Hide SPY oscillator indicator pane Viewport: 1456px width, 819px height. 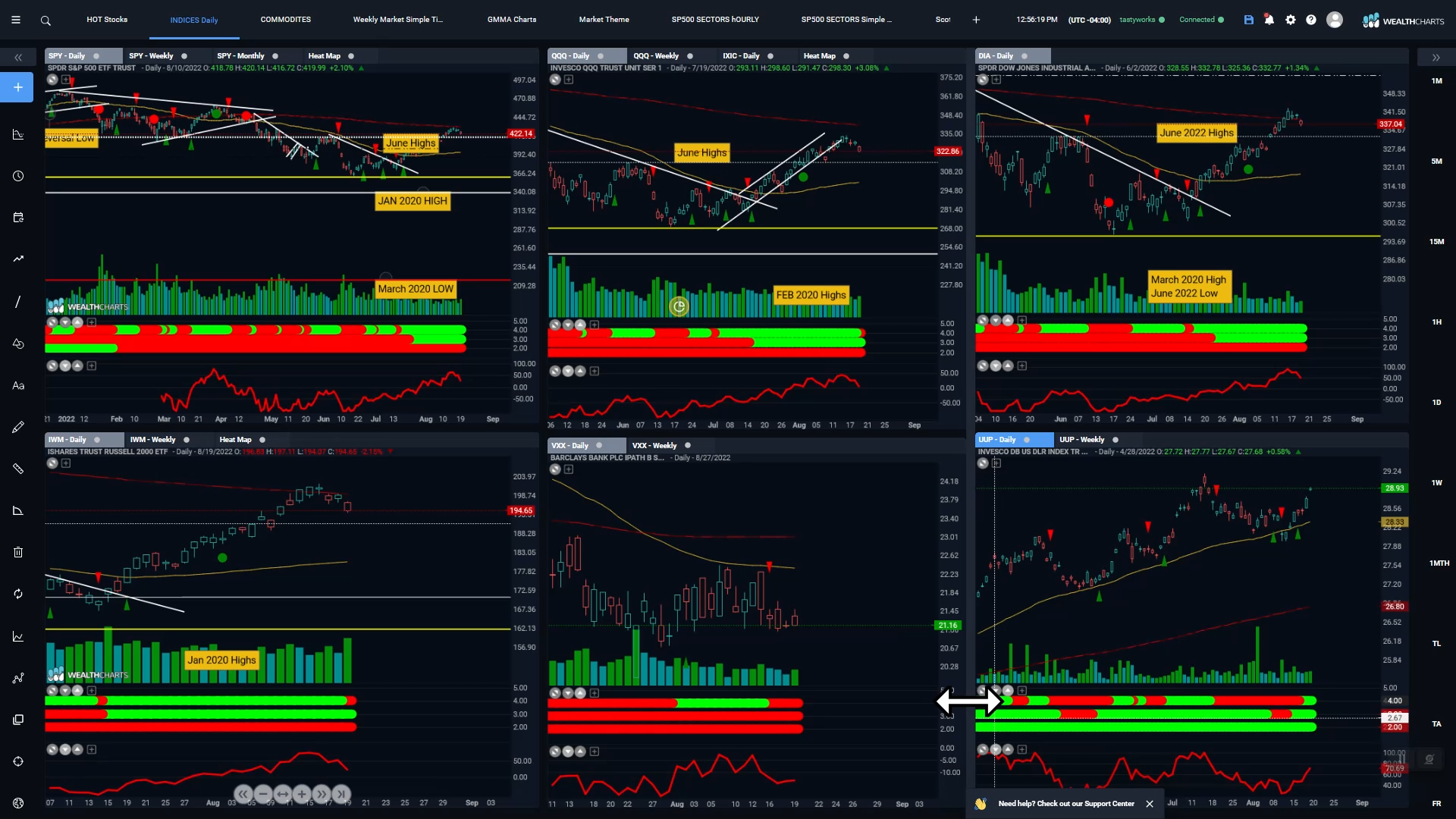tap(52, 366)
